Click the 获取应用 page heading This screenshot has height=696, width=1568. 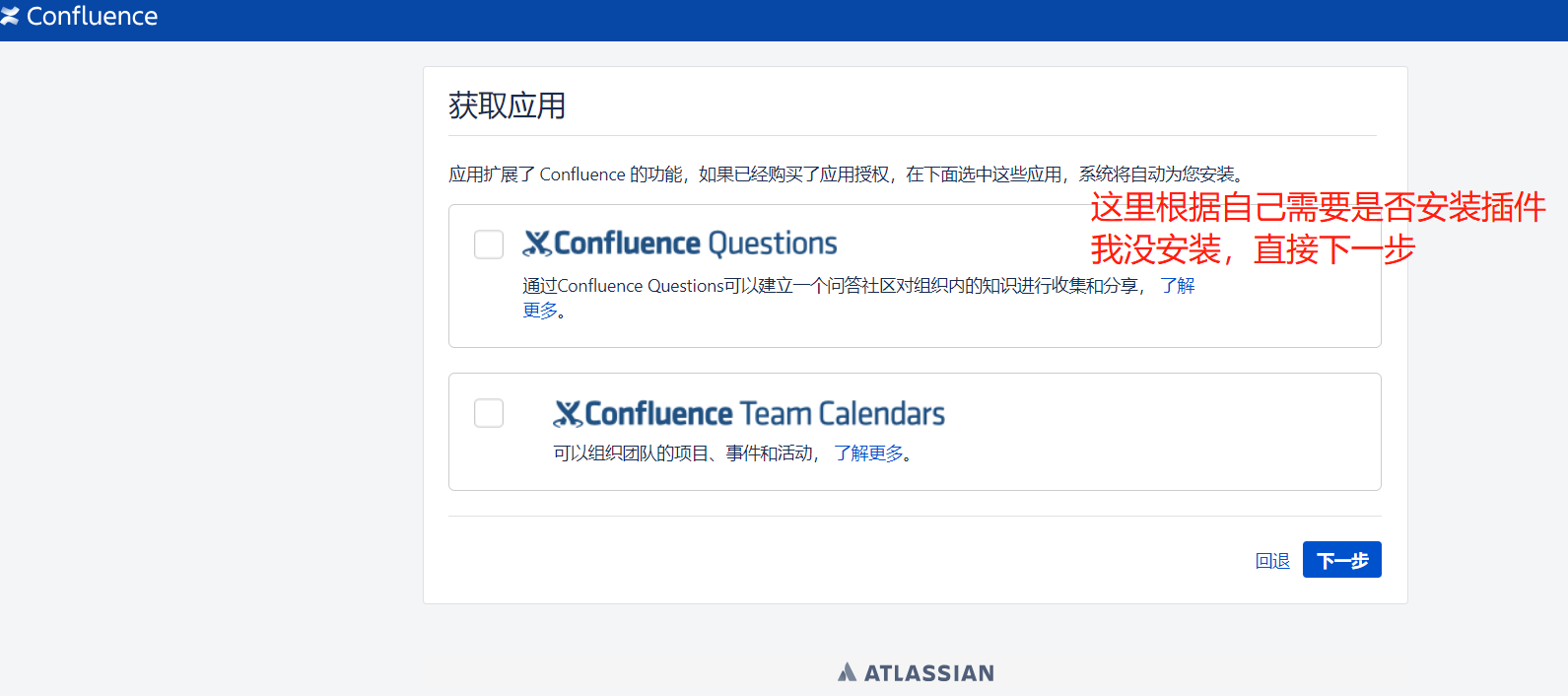coord(506,105)
